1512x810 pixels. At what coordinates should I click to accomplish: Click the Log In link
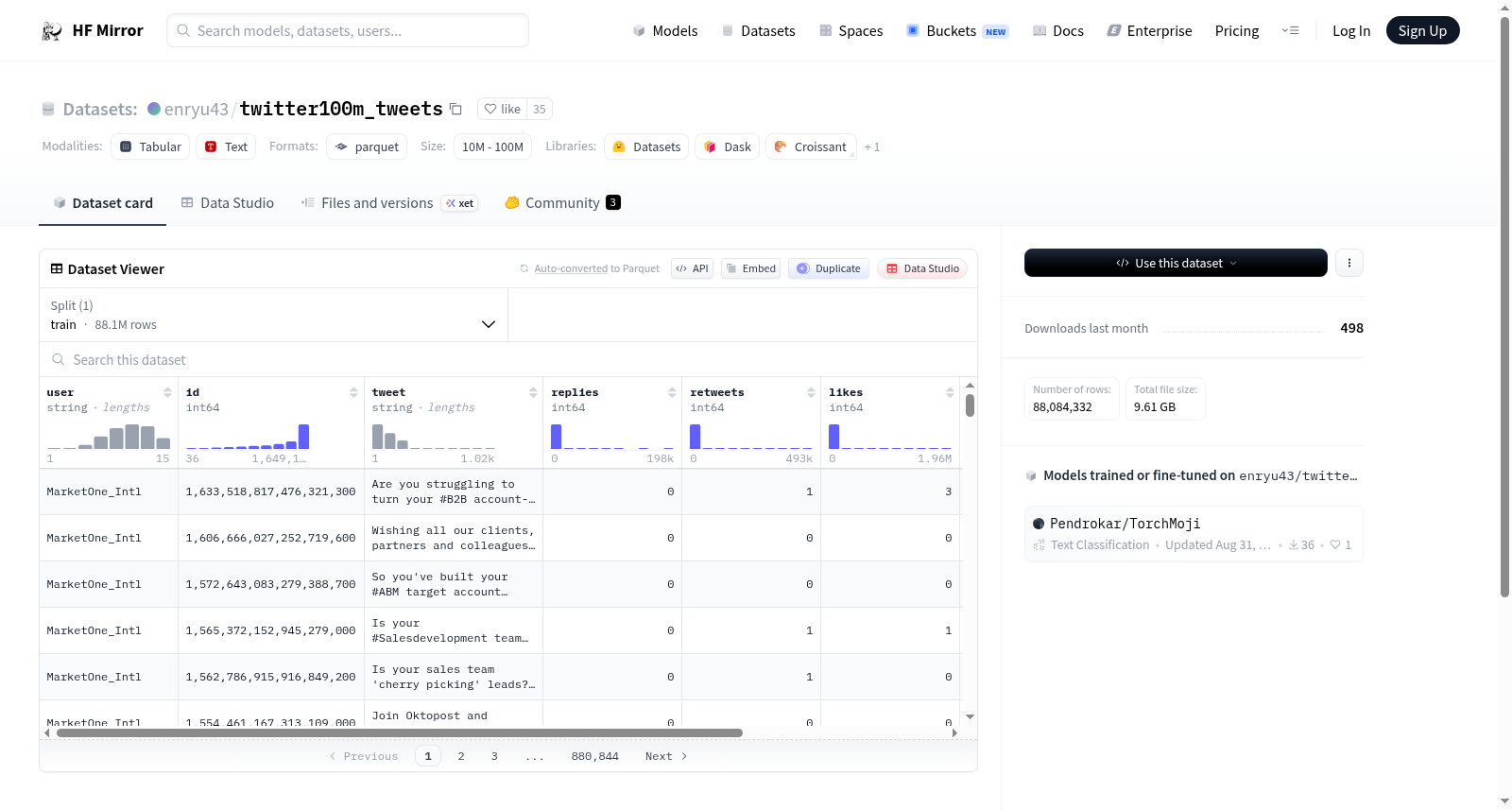click(1351, 30)
